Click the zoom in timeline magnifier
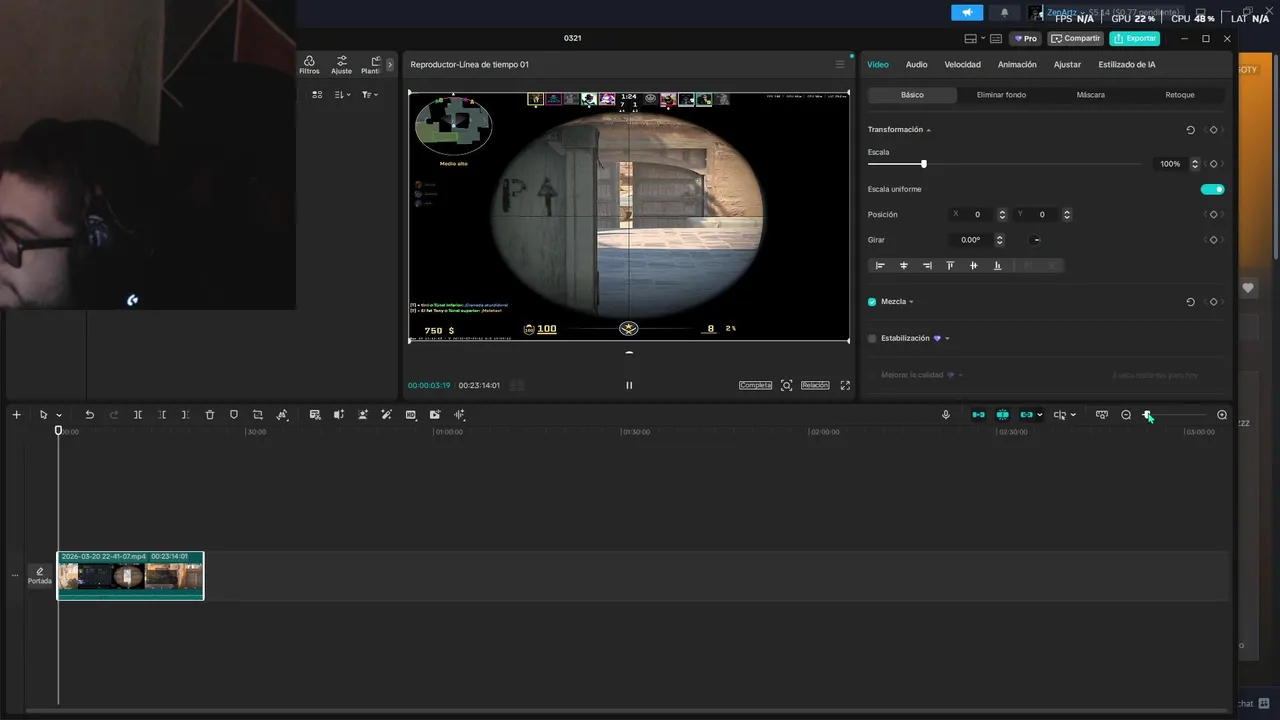This screenshot has width=1280, height=720. tap(1222, 415)
